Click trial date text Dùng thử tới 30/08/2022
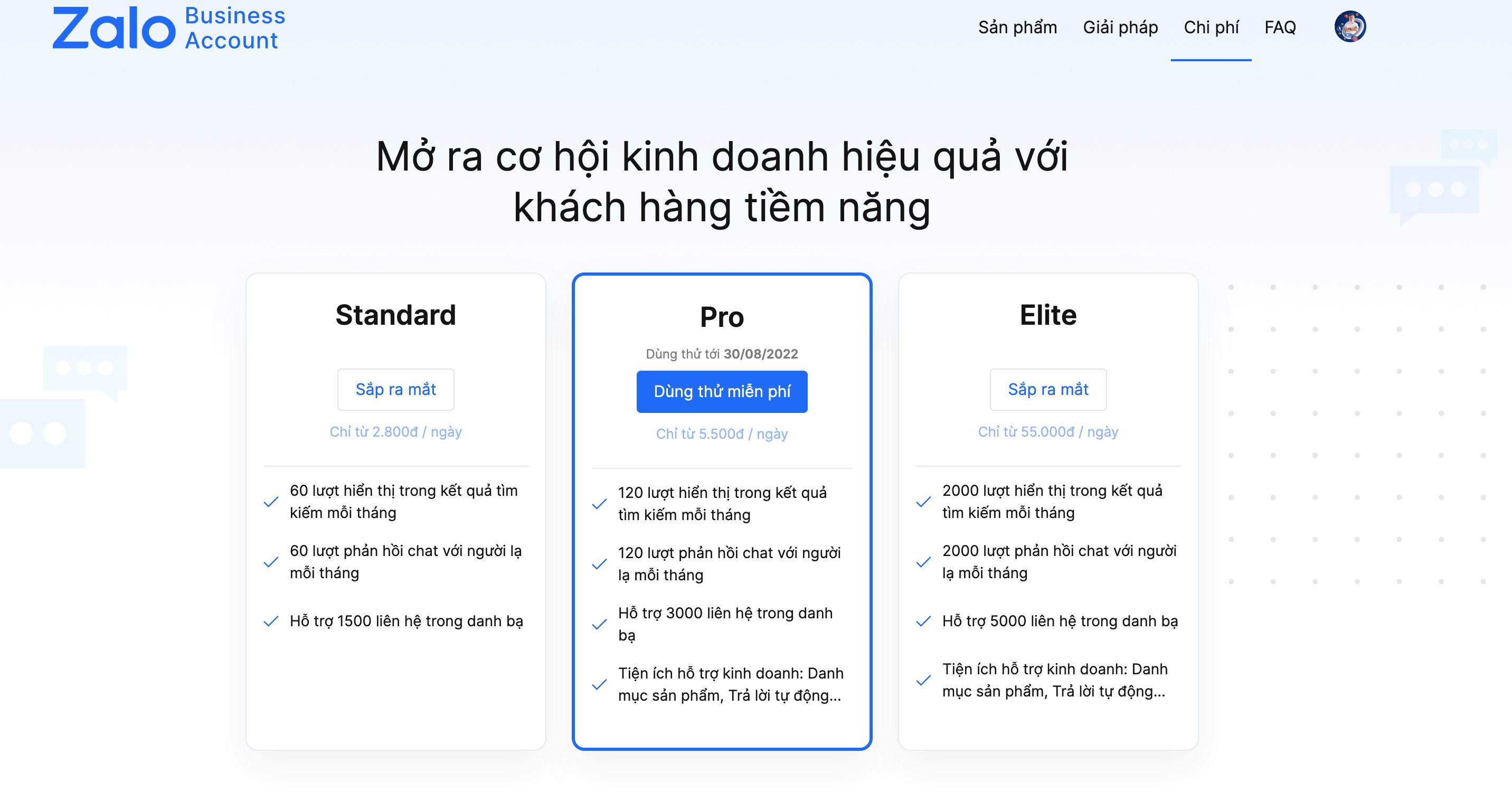The height and width of the screenshot is (810, 1512). point(722,354)
